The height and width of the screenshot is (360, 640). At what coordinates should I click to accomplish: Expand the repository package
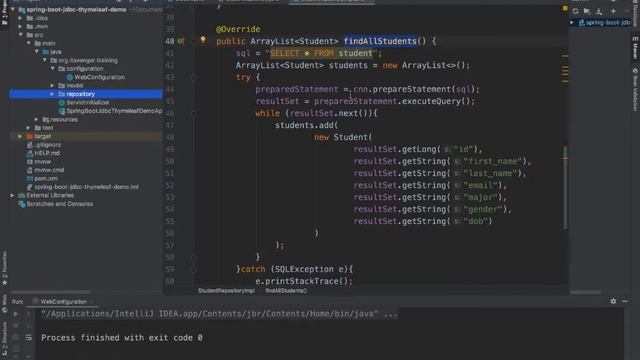53,94
